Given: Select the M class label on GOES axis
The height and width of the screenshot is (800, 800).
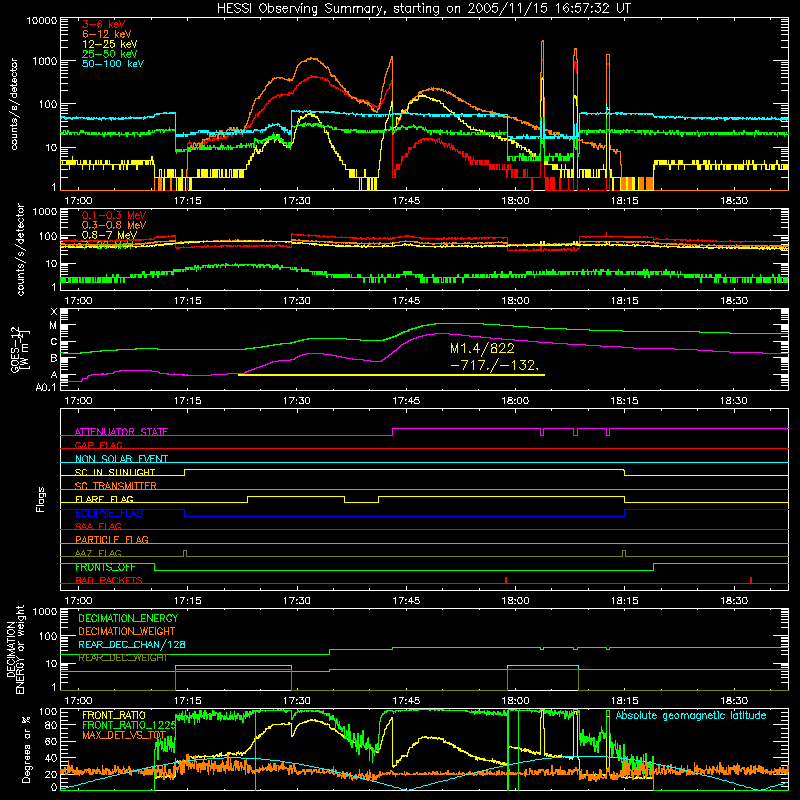Looking at the screenshot, I should click(x=53, y=326).
